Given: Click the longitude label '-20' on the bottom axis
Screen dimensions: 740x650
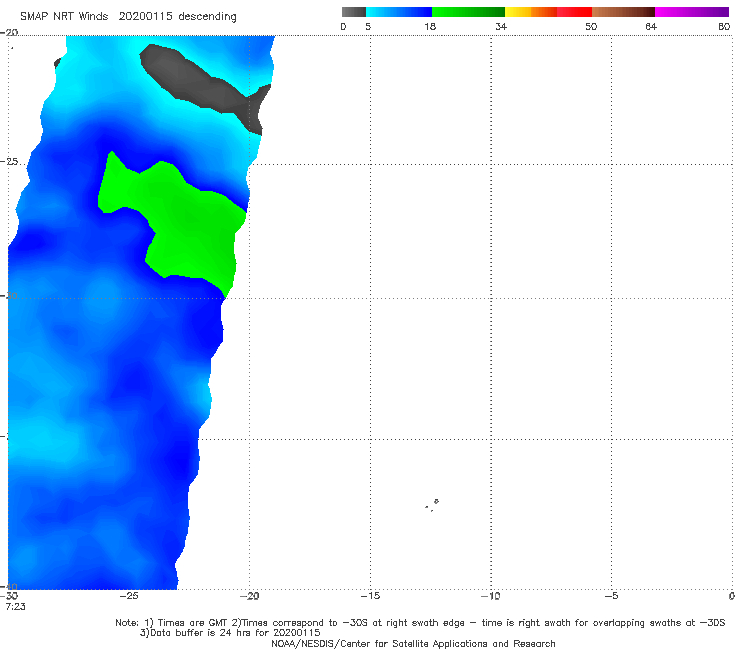Looking at the screenshot, I should 250,596.
